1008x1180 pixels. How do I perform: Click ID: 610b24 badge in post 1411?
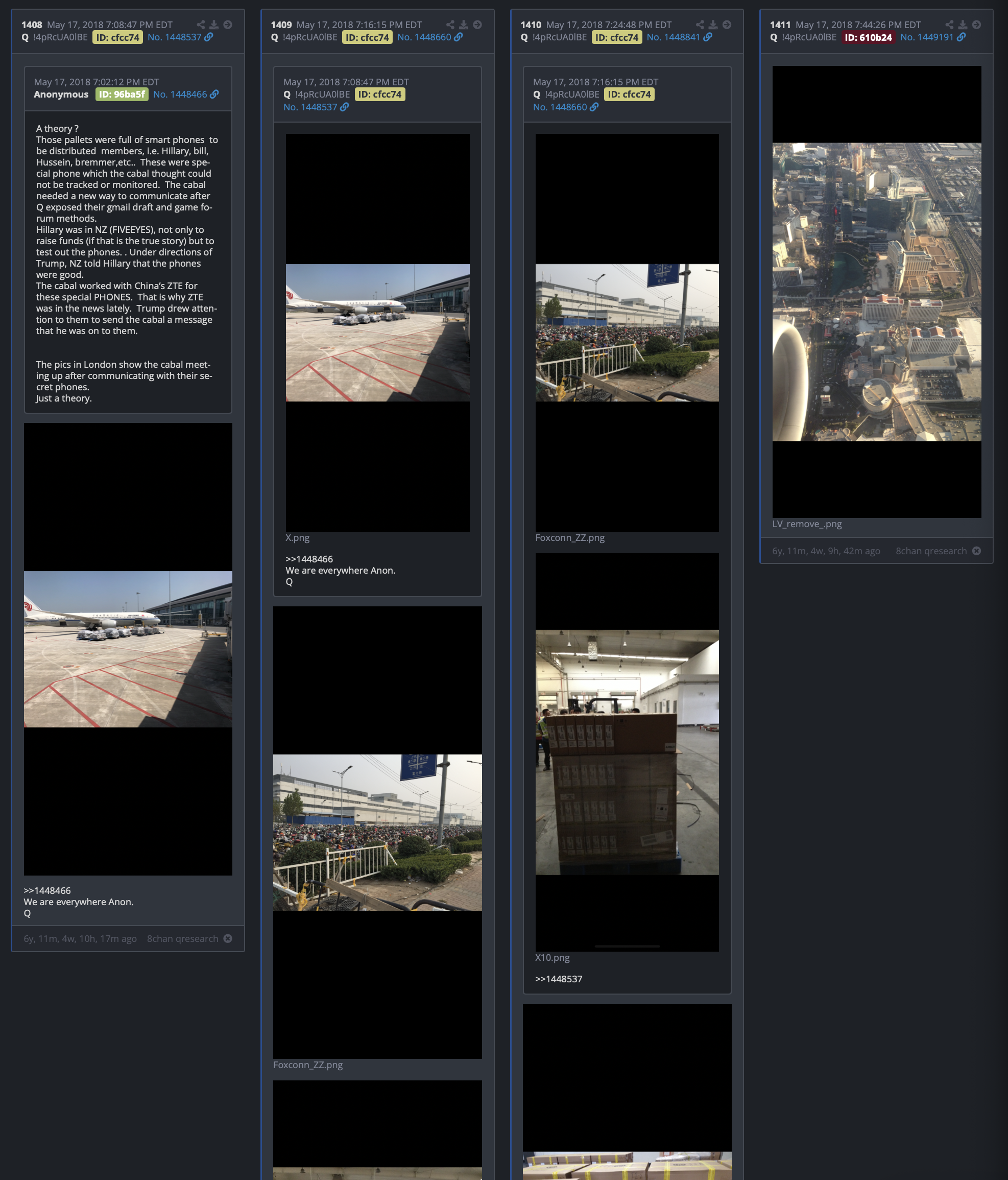coord(869,38)
